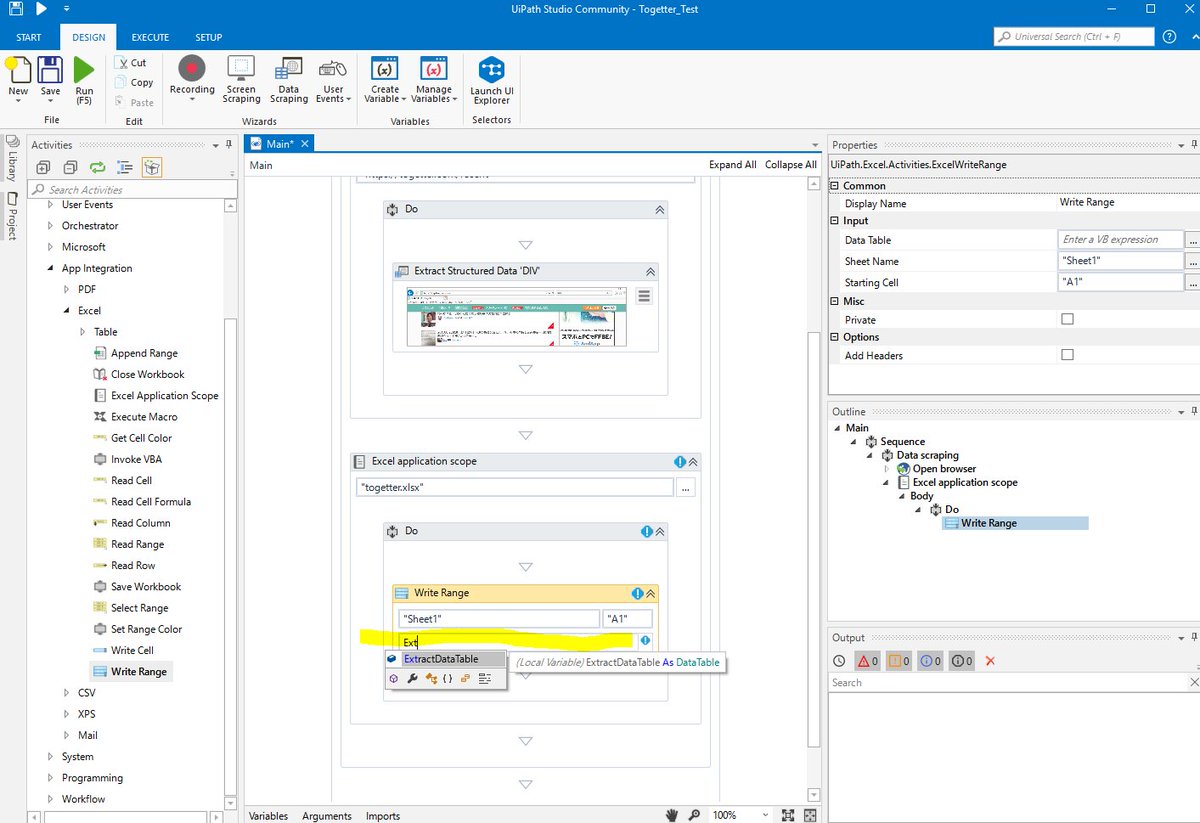Expand the CSV node in Activities
The image size is (1200, 823).
(67, 692)
